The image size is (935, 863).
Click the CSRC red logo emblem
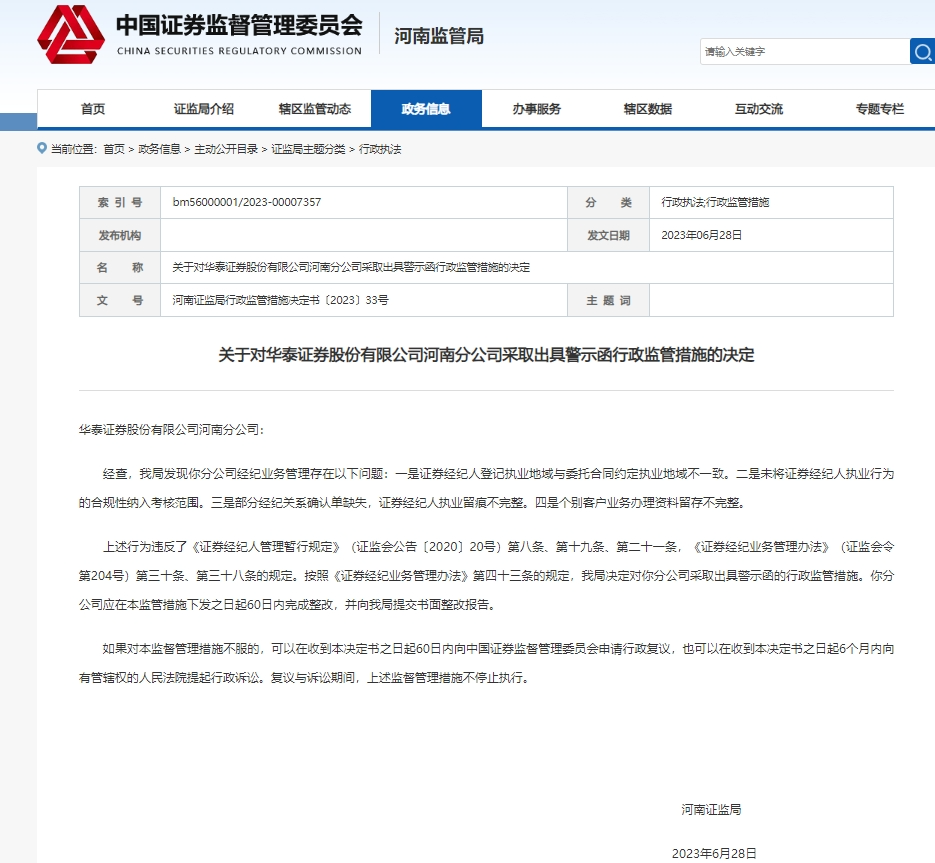point(70,35)
